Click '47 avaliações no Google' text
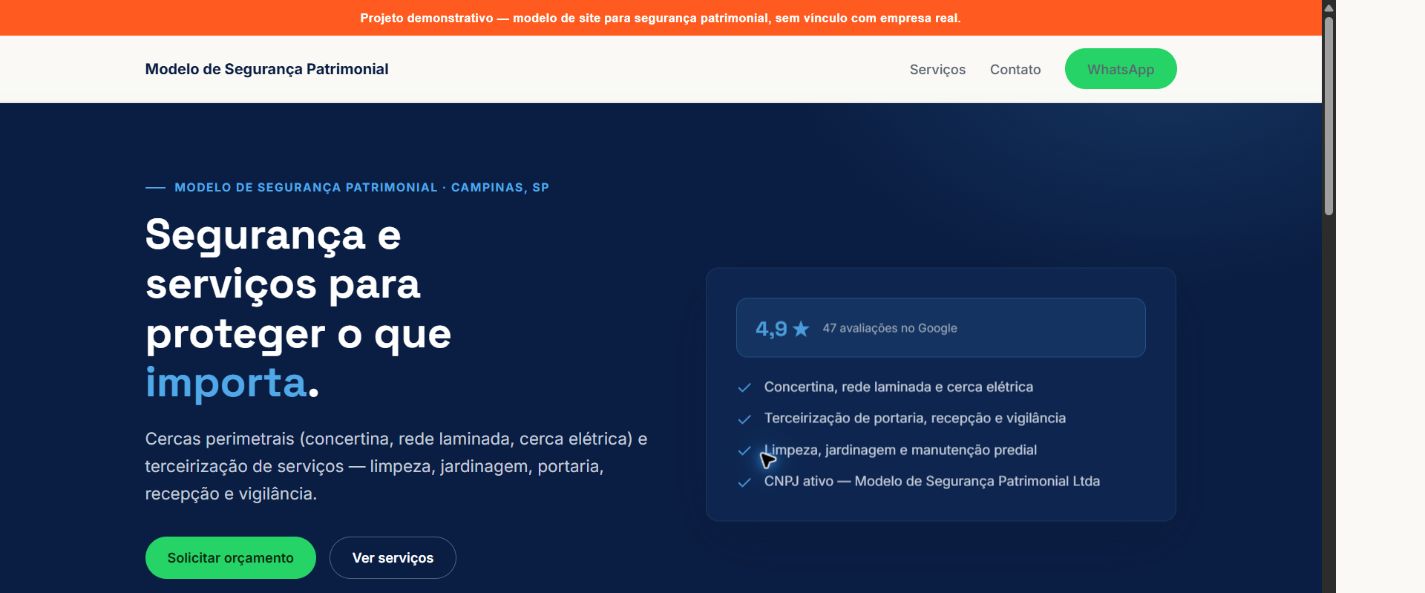This screenshot has height=593, width=1425. coord(890,328)
